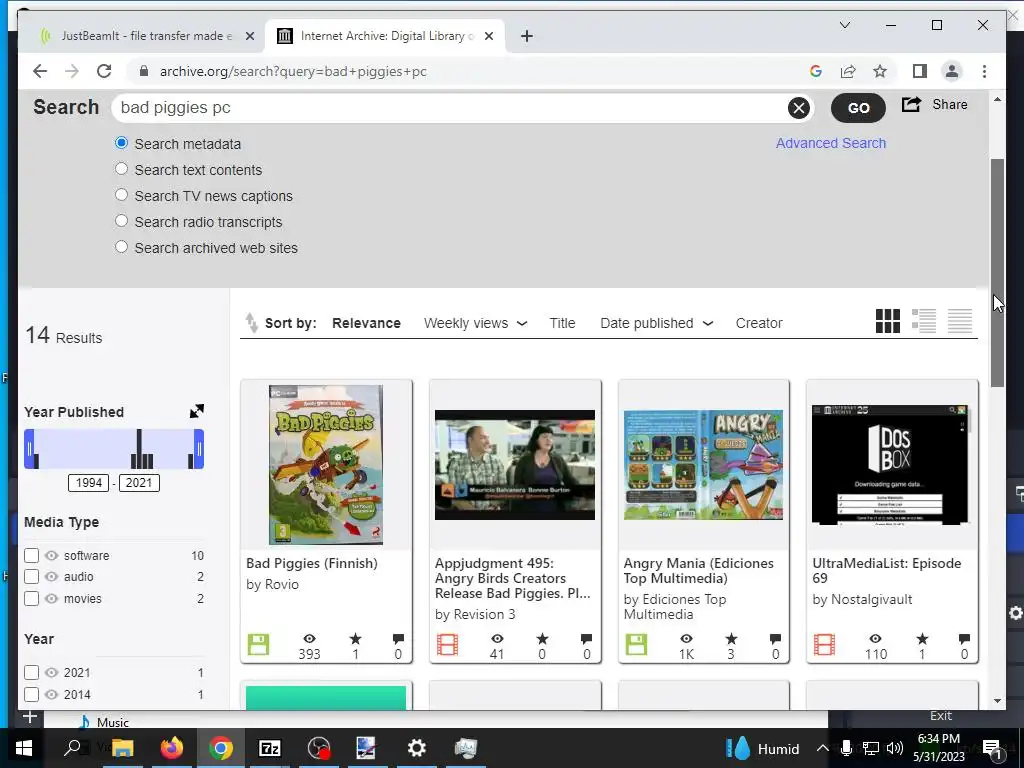This screenshot has height=768, width=1024.
Task: Toggle eye icon next to software
Action: 52,556
